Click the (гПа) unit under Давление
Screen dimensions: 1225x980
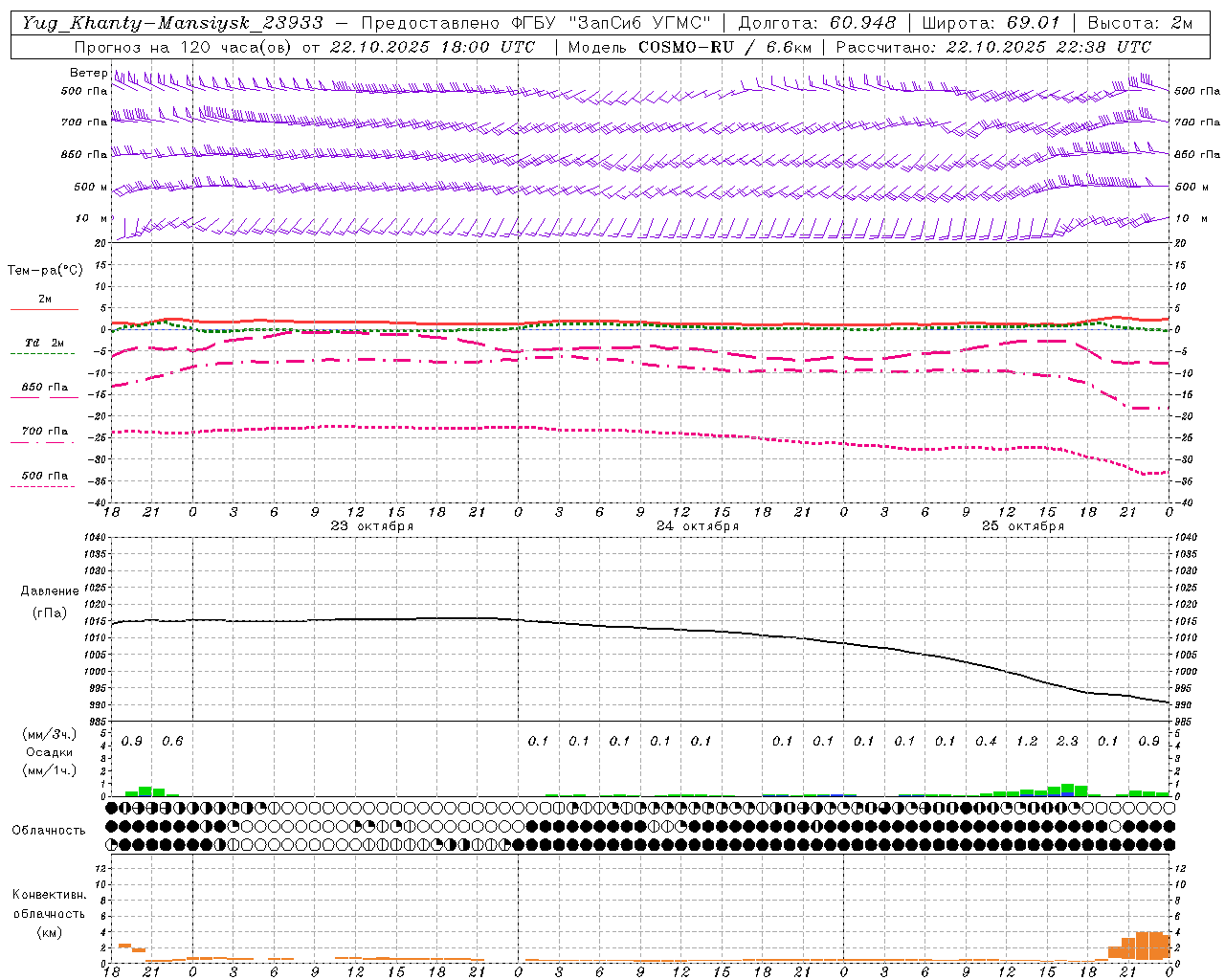(x=50, y=613)
